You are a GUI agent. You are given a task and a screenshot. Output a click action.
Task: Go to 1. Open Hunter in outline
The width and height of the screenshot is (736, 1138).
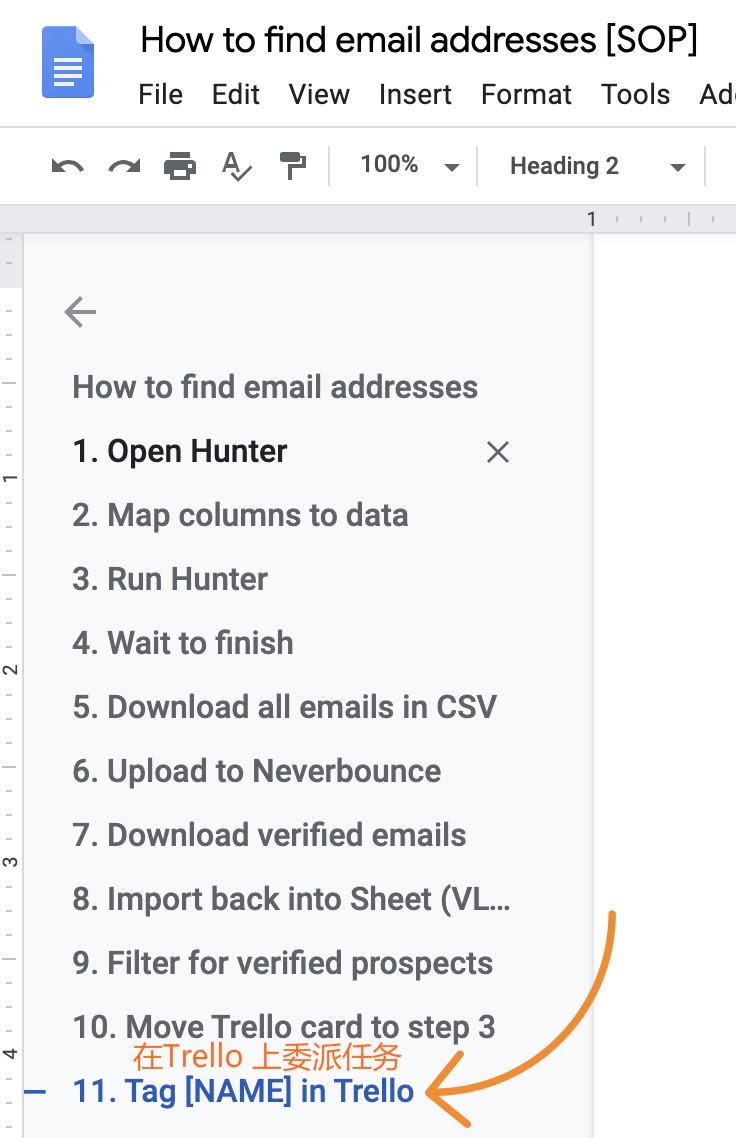click(x=180, y=451)
